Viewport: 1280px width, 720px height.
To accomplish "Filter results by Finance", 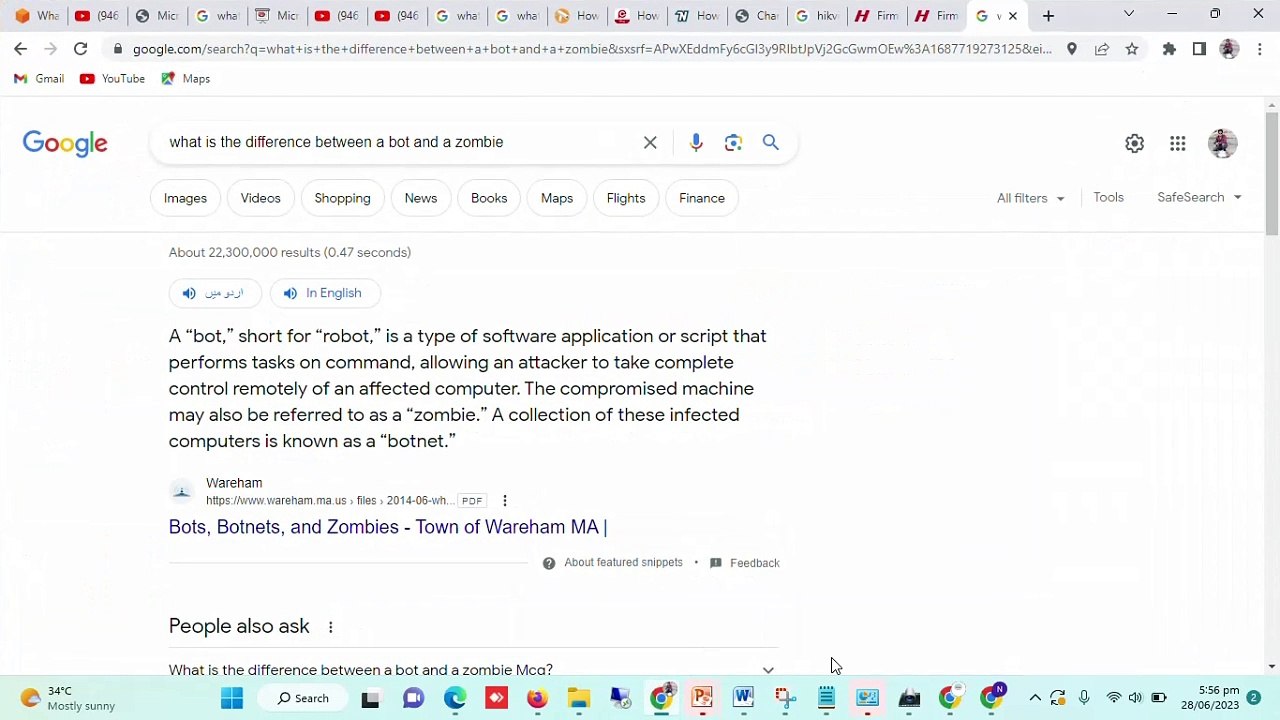I will point(702,198).
